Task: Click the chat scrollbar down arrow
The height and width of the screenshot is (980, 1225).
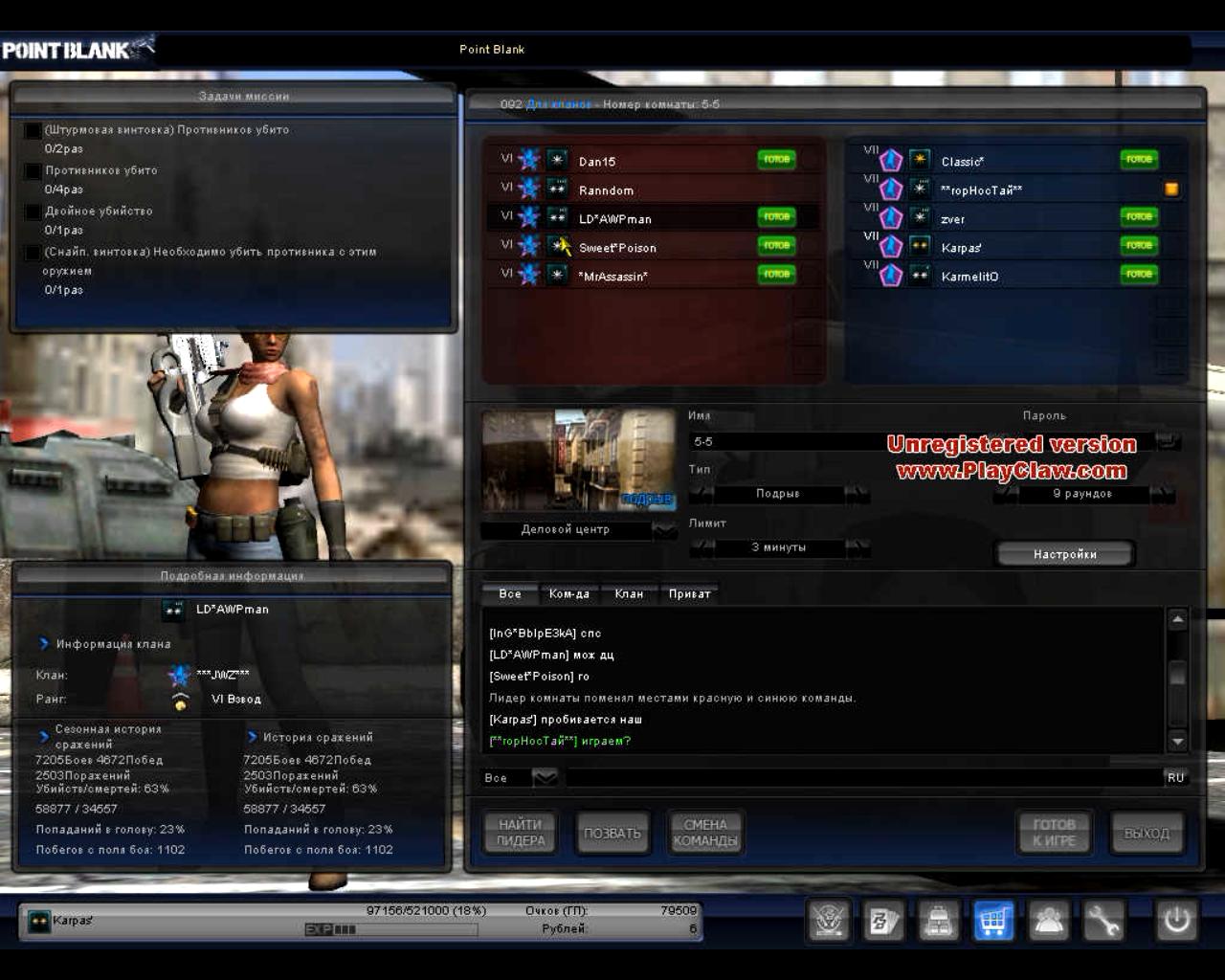Action: coord(1178,741)
